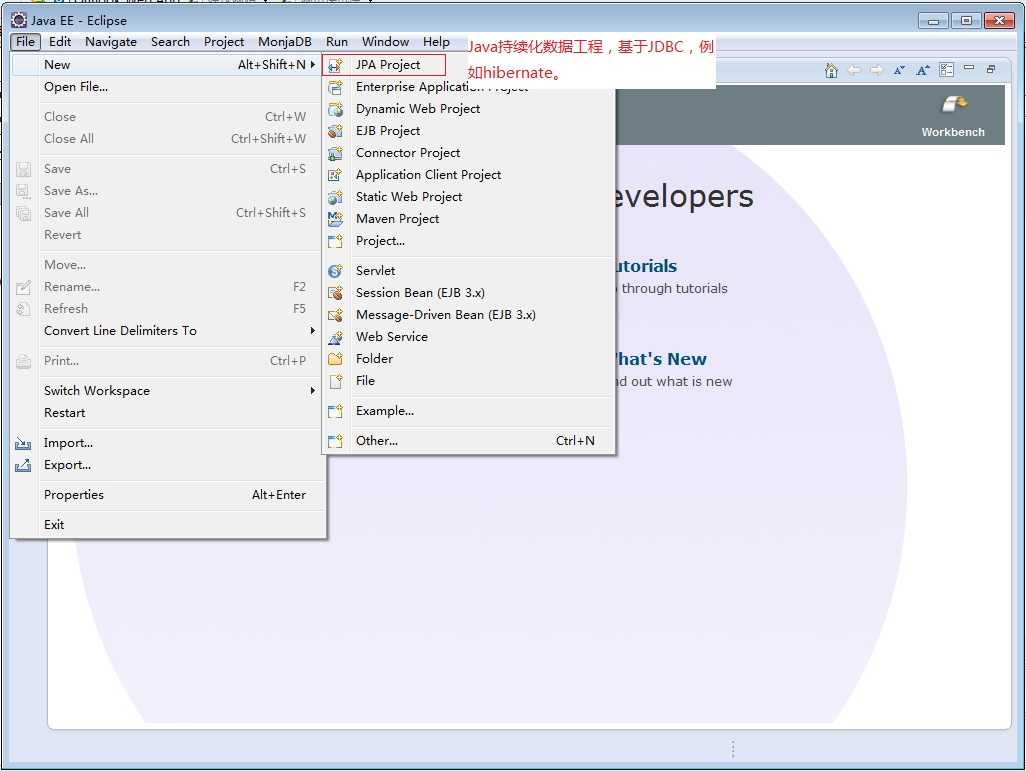Image resolution: width=1026 pixels, height=771 pixels.
Task: Open the What's New link
Action: click(x=661, y=359)
